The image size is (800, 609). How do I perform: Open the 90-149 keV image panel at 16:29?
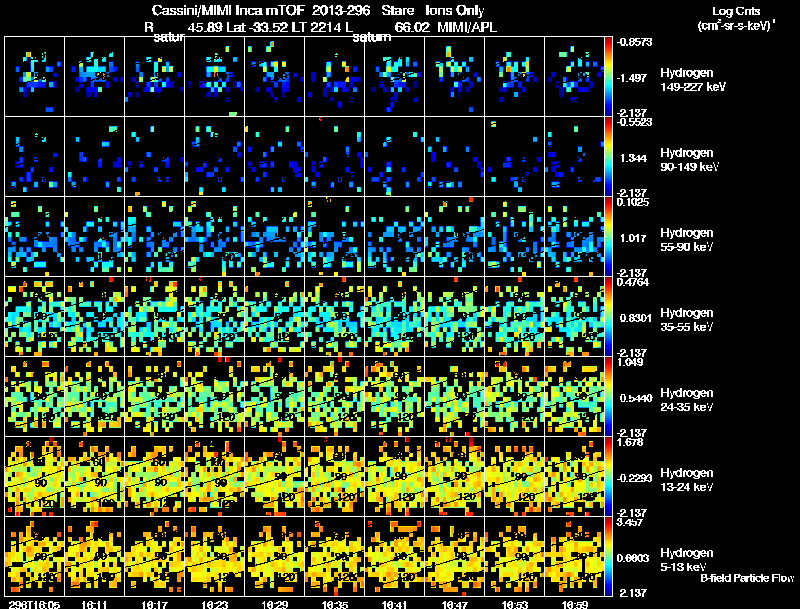coord(274,157)
